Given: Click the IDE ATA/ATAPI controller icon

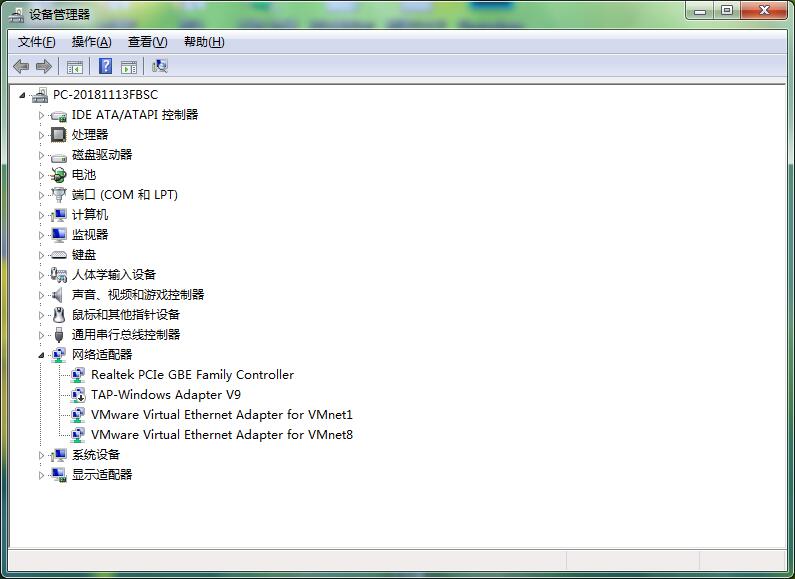Looking at the screenshot, I should click(59, 116).
